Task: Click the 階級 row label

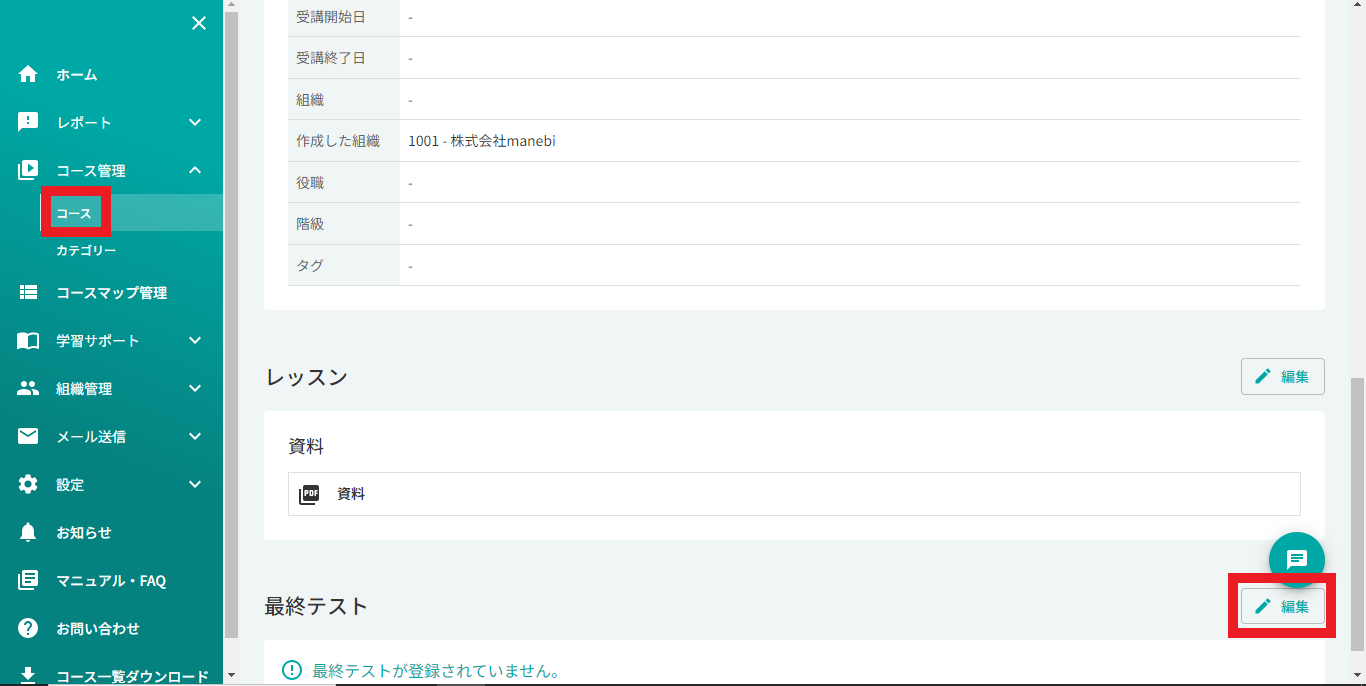Action: pyautogui.click(x=310, y=224)
